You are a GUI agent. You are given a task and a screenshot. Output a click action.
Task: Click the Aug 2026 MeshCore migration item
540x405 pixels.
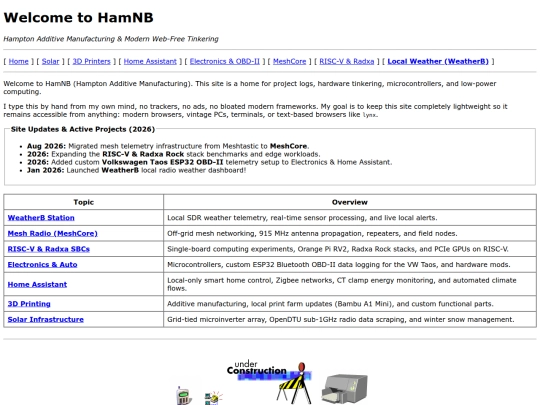tap(168, 146)
